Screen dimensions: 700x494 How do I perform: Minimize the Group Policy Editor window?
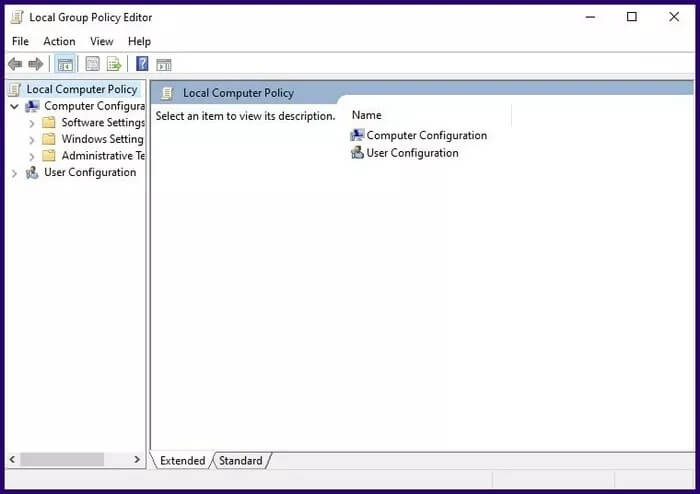pos(590,17)
